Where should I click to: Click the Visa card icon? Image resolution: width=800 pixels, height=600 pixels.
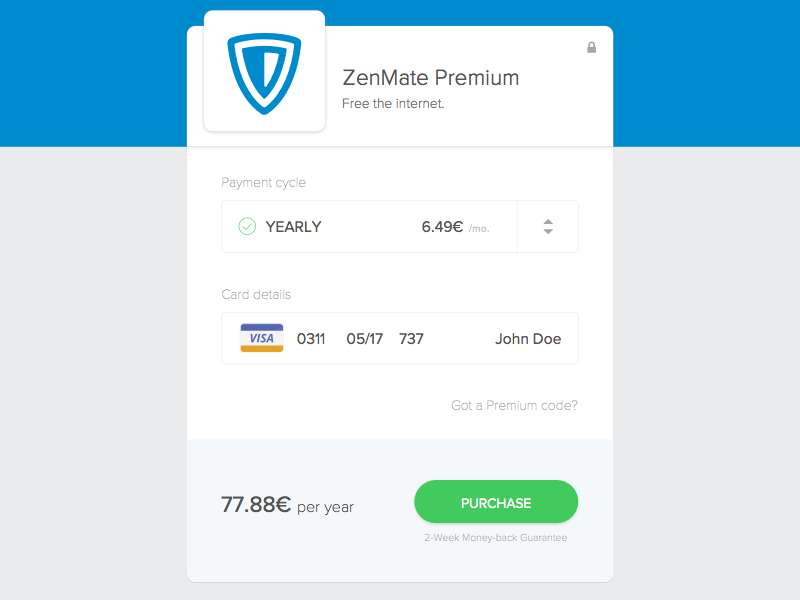[x=262, y=338]
